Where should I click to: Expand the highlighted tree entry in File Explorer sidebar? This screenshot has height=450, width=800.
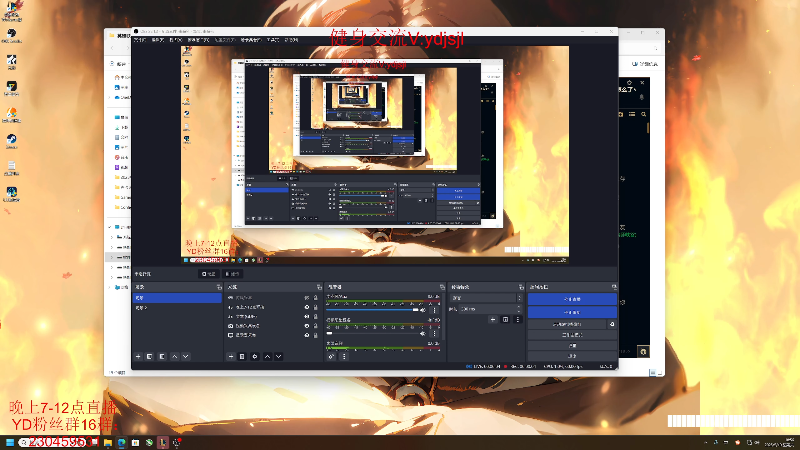pos(112,257)
